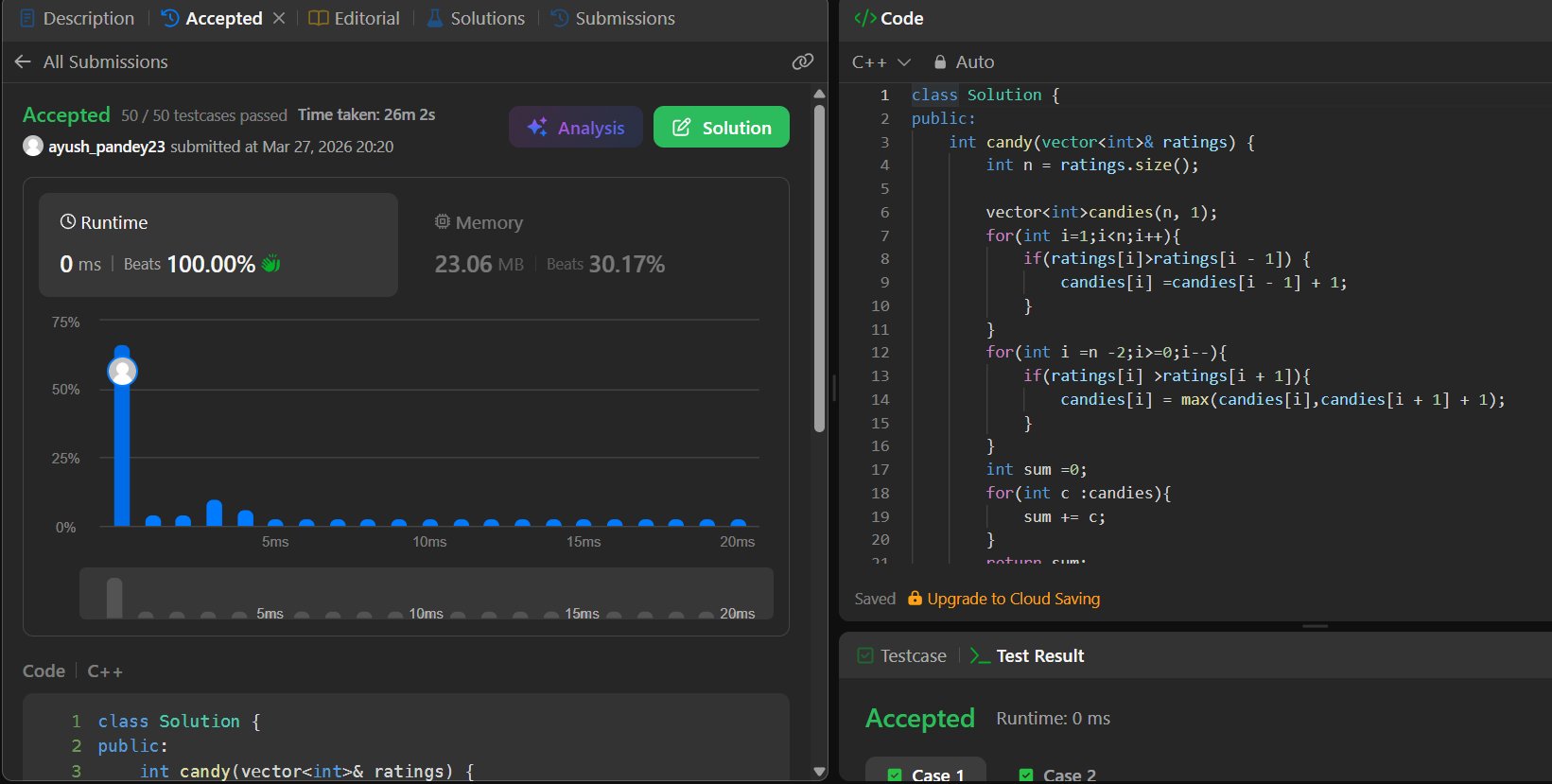Open the C++ language dropdown

coord(881,61)
